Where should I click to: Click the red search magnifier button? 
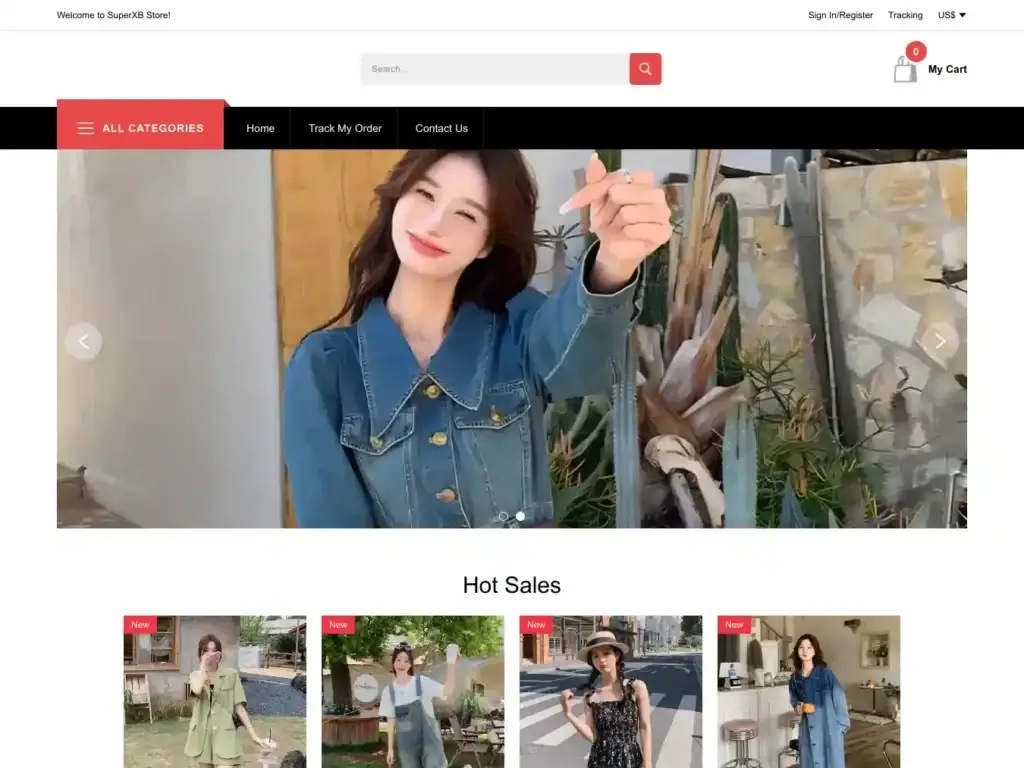point(645,69)
